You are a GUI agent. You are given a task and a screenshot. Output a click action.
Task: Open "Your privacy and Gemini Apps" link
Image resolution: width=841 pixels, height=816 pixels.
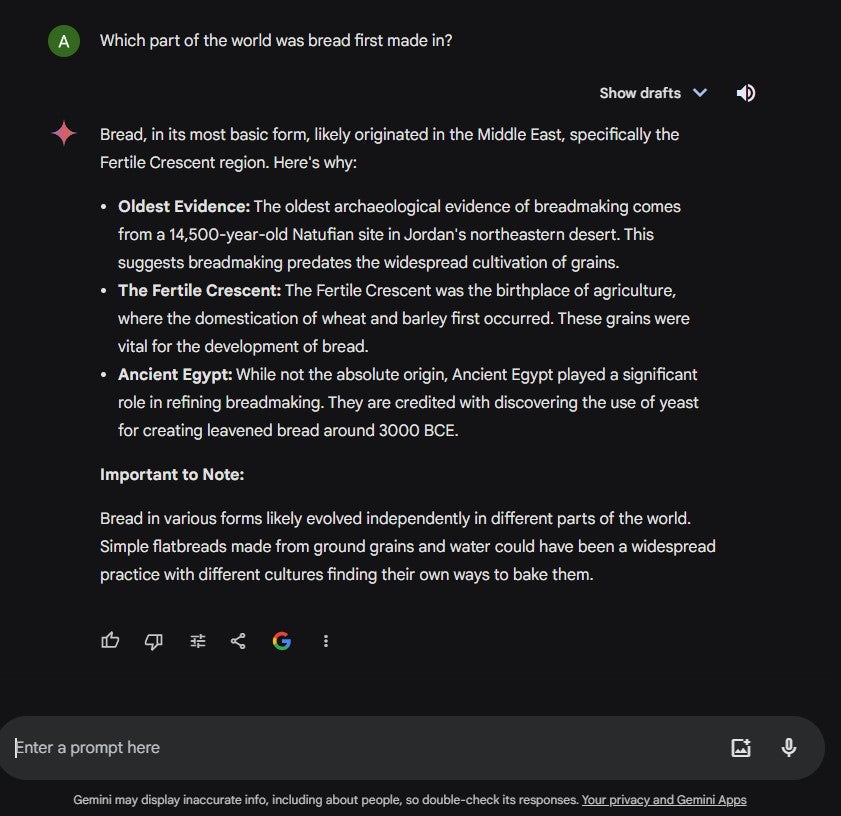tap(664, 799)
